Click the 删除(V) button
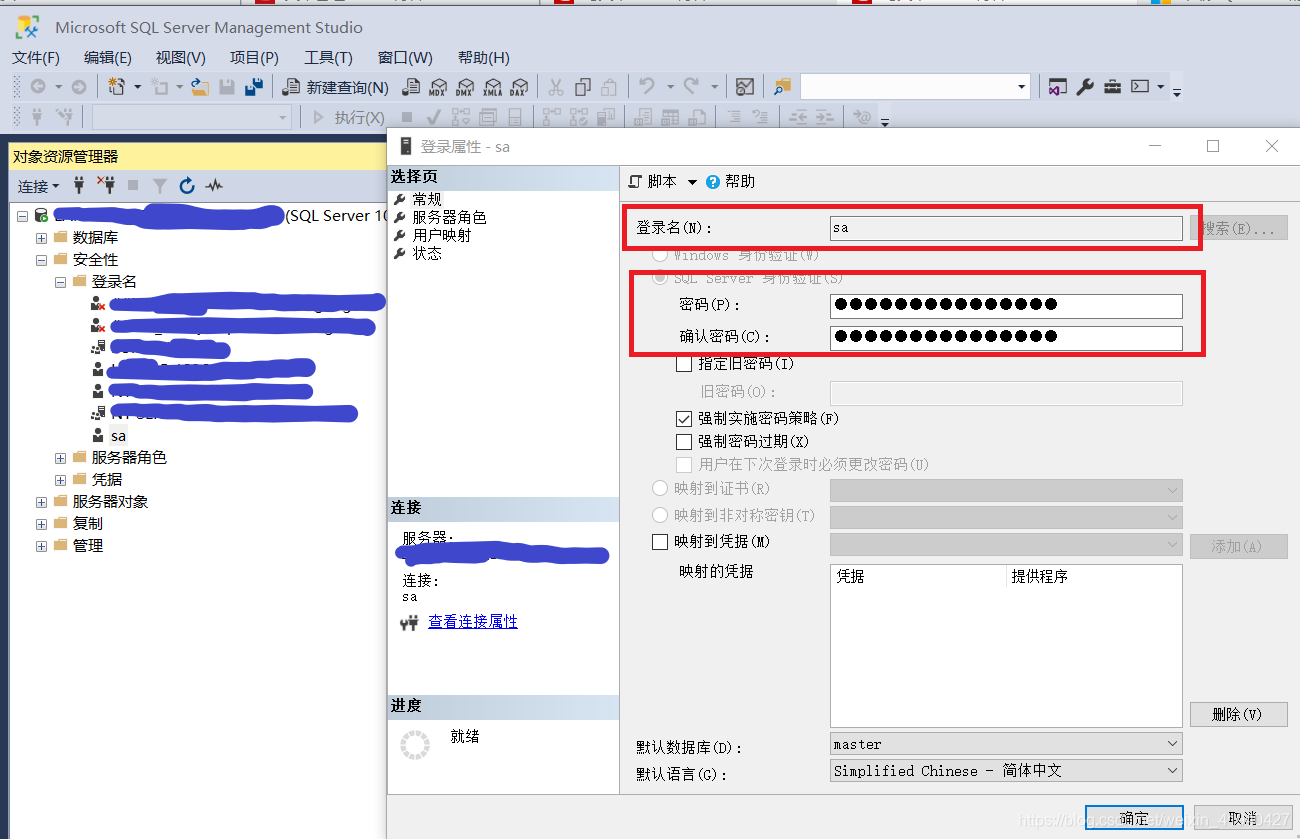1300x839 pixels. 1238,714
